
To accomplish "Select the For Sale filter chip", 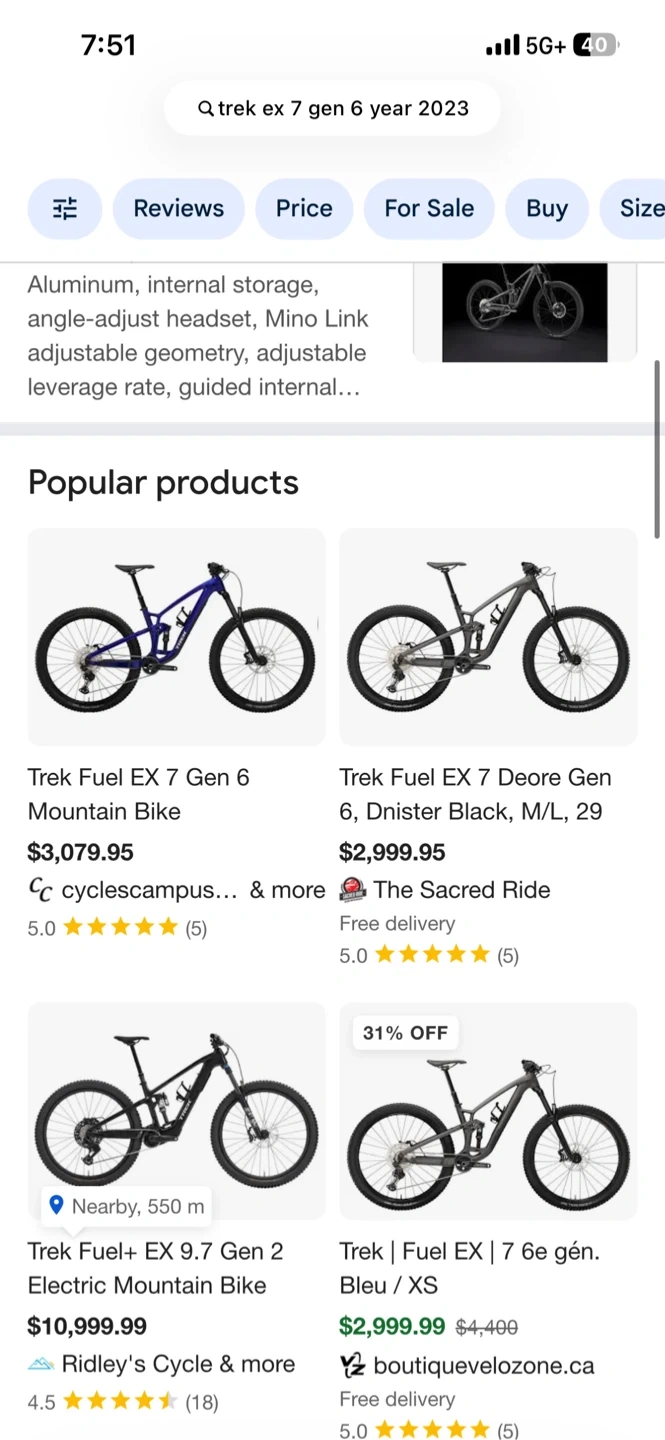I will (x=429, y=208).
